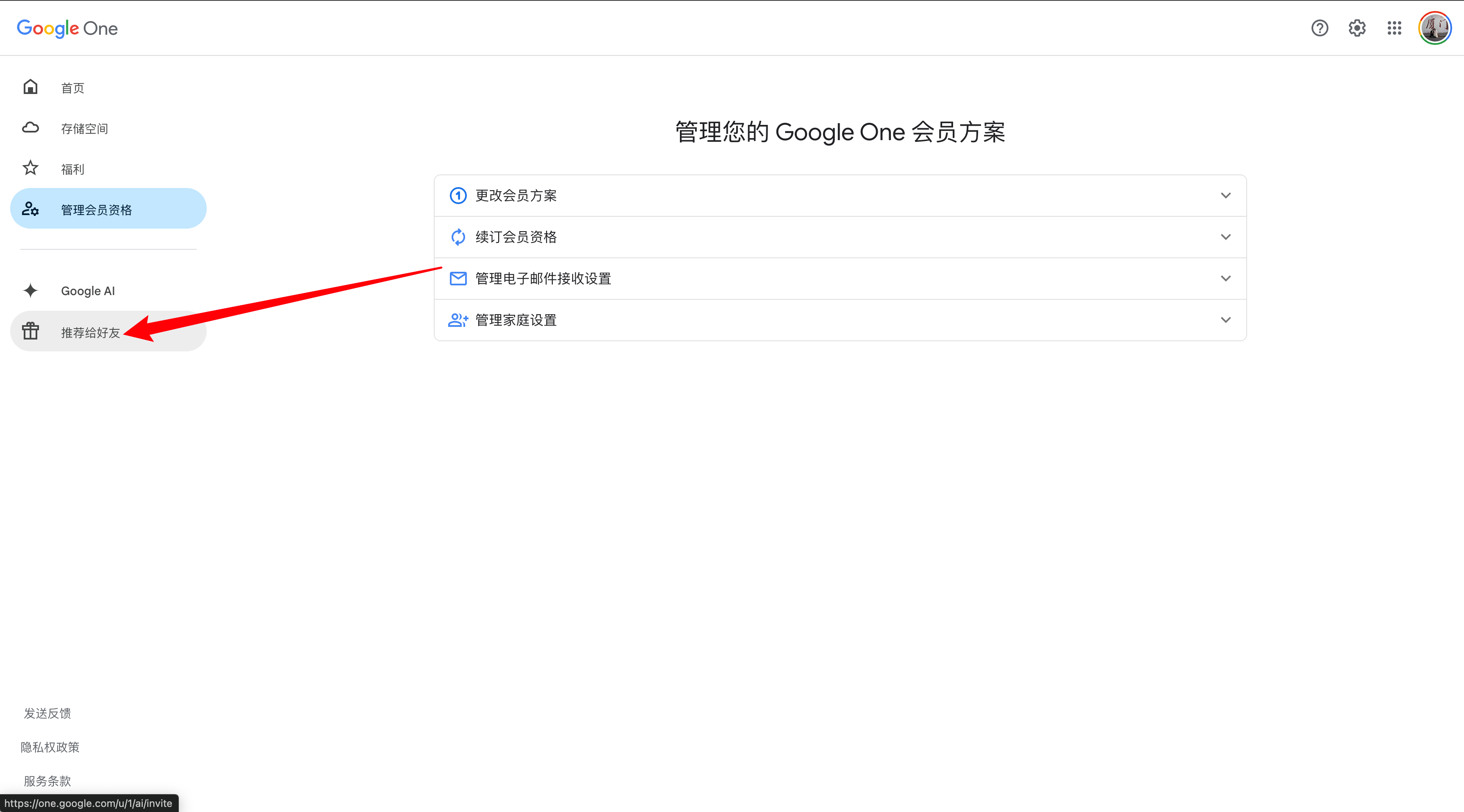The width and height of the screenshot is (1464, 812).
Task: Click the 续订会员资格 row label
Action: [x=516, y=237]
